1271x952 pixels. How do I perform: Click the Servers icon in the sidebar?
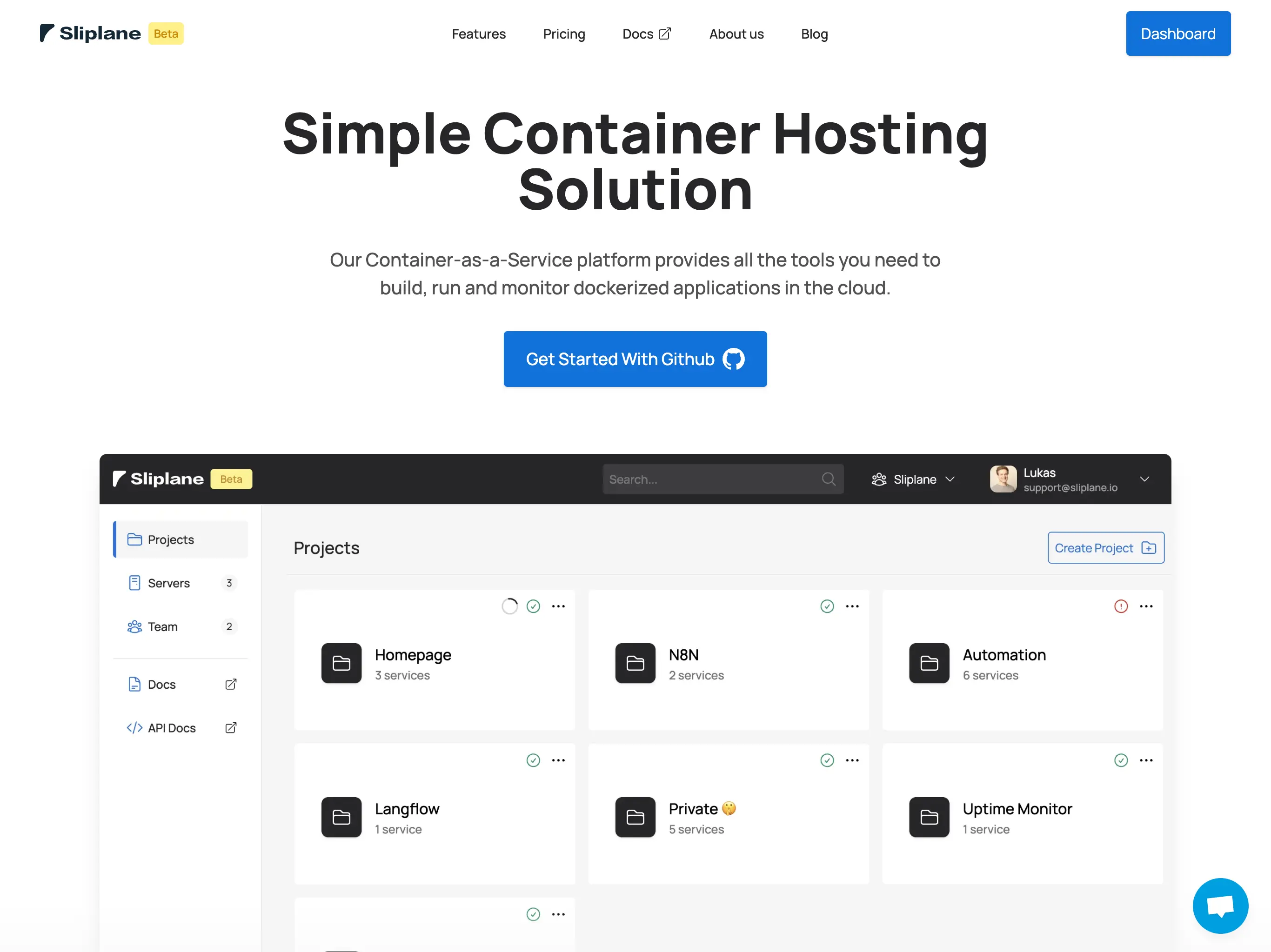point(134,583)
